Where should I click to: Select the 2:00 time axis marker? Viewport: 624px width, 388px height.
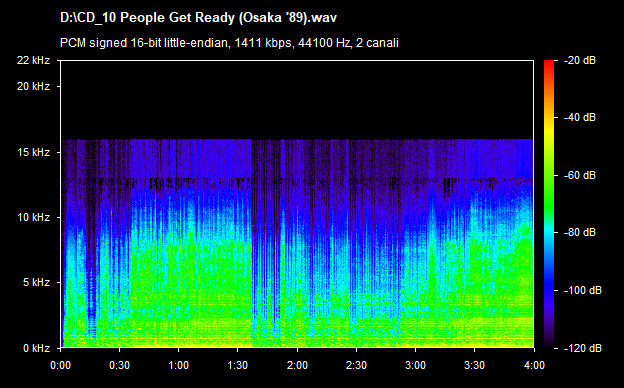297,365
